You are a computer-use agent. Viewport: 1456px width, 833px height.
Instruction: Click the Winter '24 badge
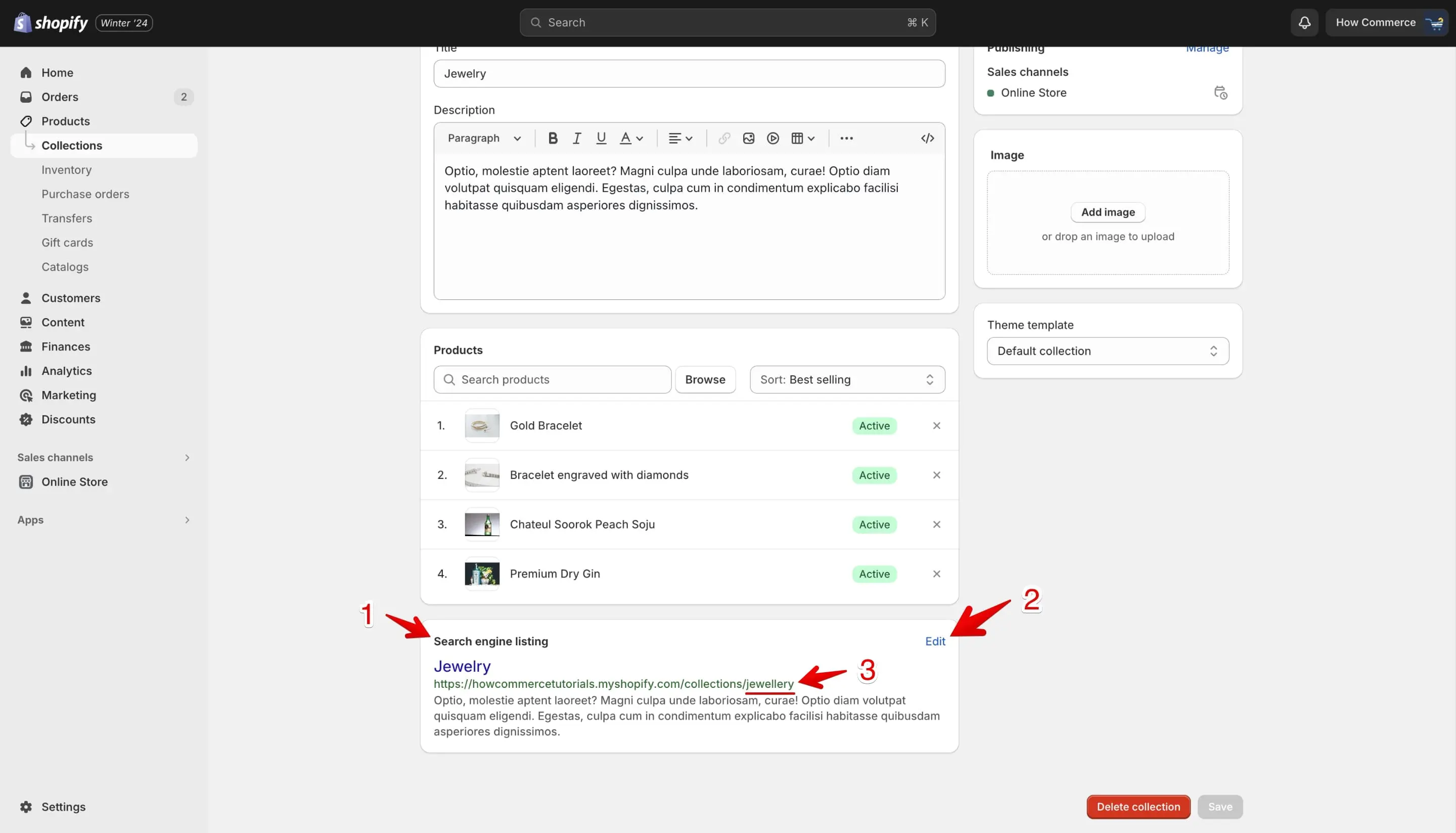124,23
